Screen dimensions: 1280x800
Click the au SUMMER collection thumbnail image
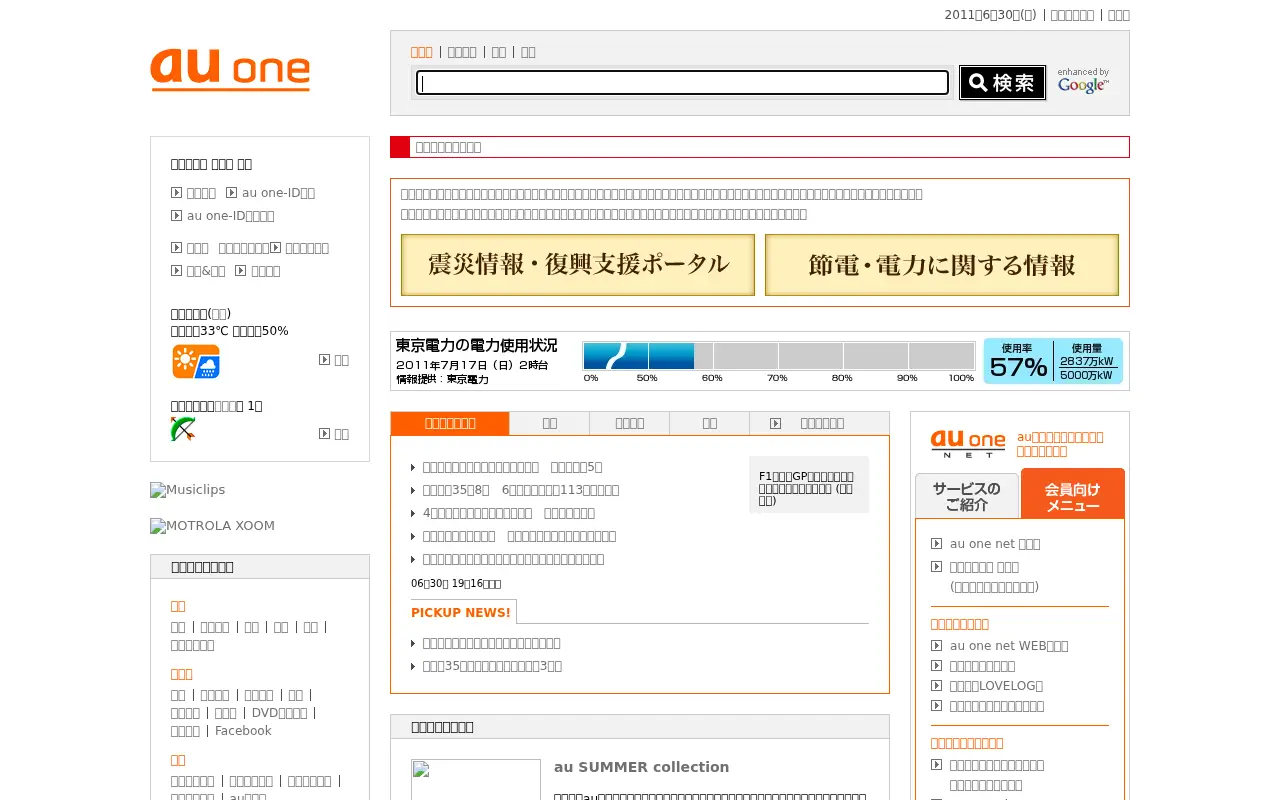[476, 780]
